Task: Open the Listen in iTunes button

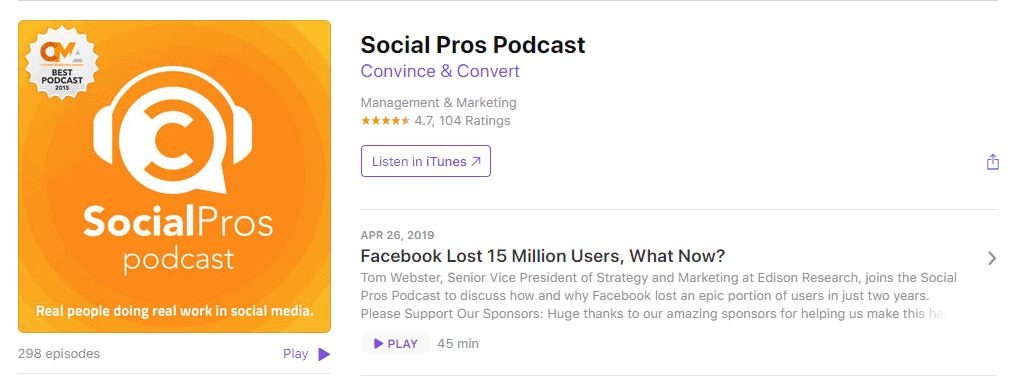Action: point(426,161)
